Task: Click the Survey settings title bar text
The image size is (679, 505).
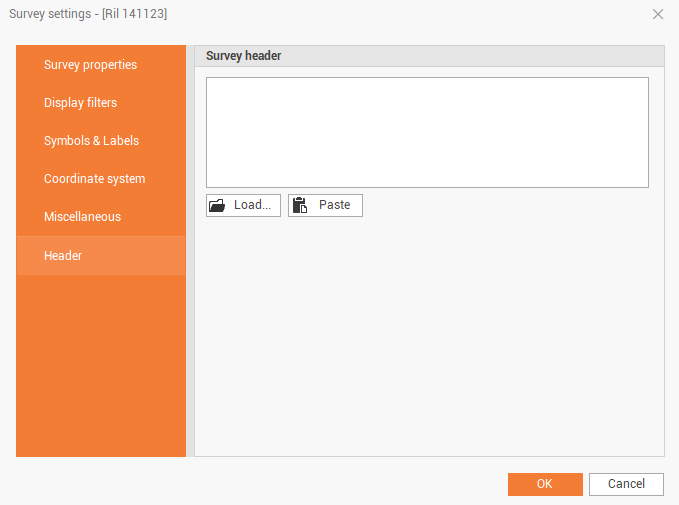Action: click(88, 14)
